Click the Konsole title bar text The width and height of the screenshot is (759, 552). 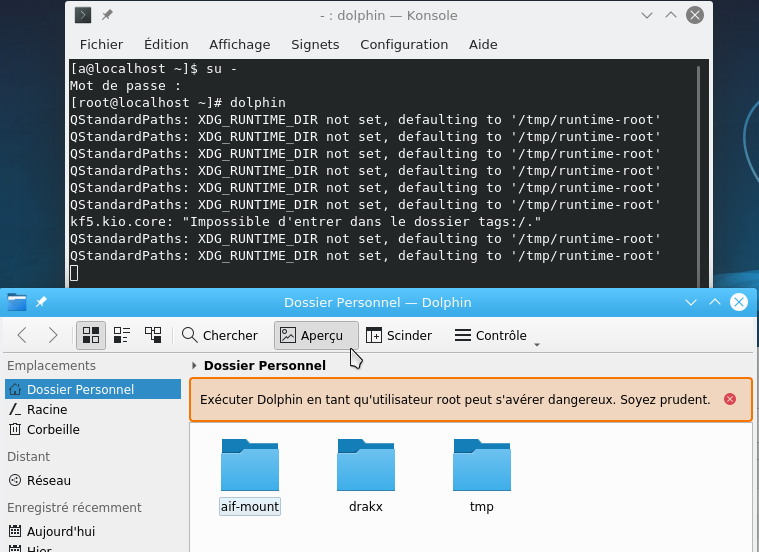pos(389,15)
